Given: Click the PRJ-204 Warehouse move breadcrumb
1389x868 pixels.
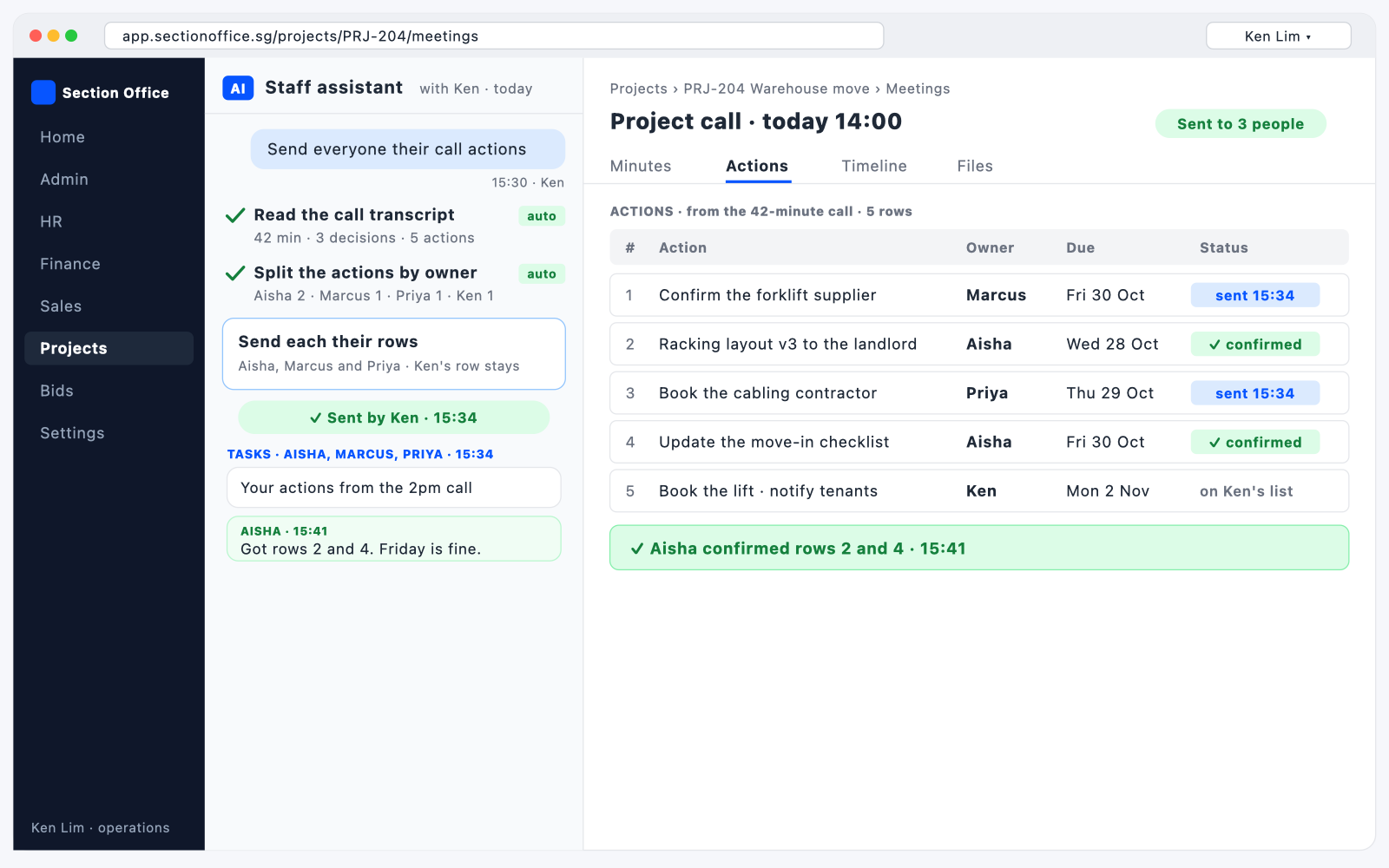Looking at the screenshot, I should coord(776,89).
